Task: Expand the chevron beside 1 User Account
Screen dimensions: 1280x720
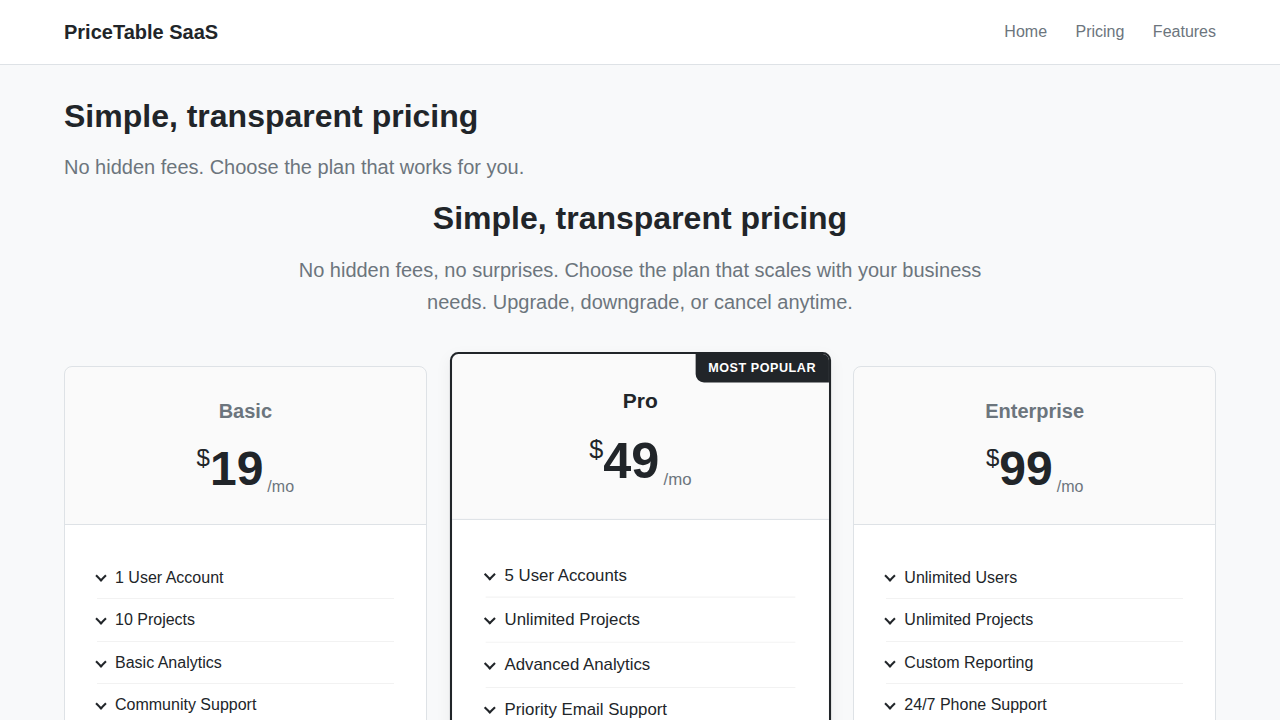Action: 101,578
